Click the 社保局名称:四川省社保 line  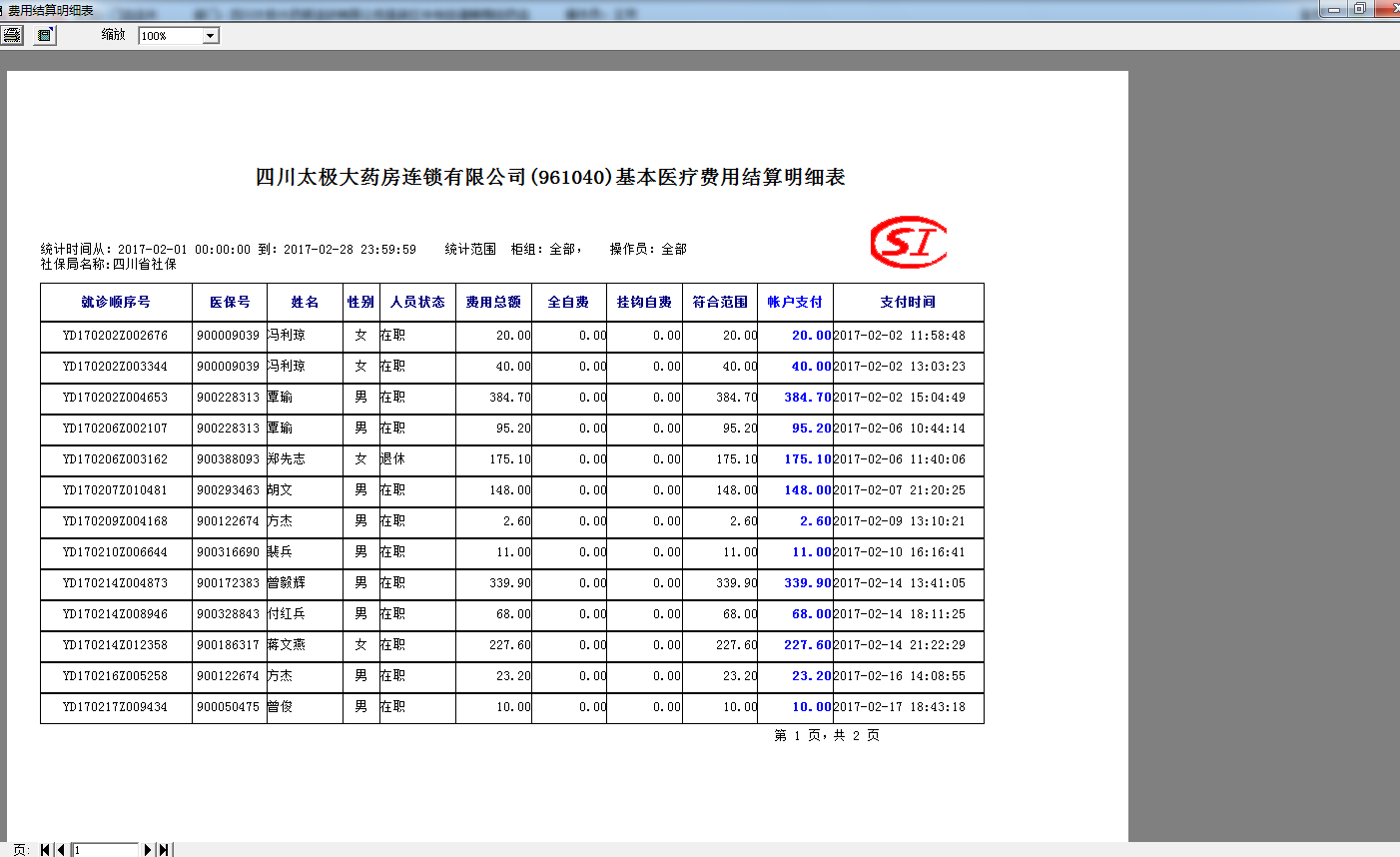click(x=109, y=265)
